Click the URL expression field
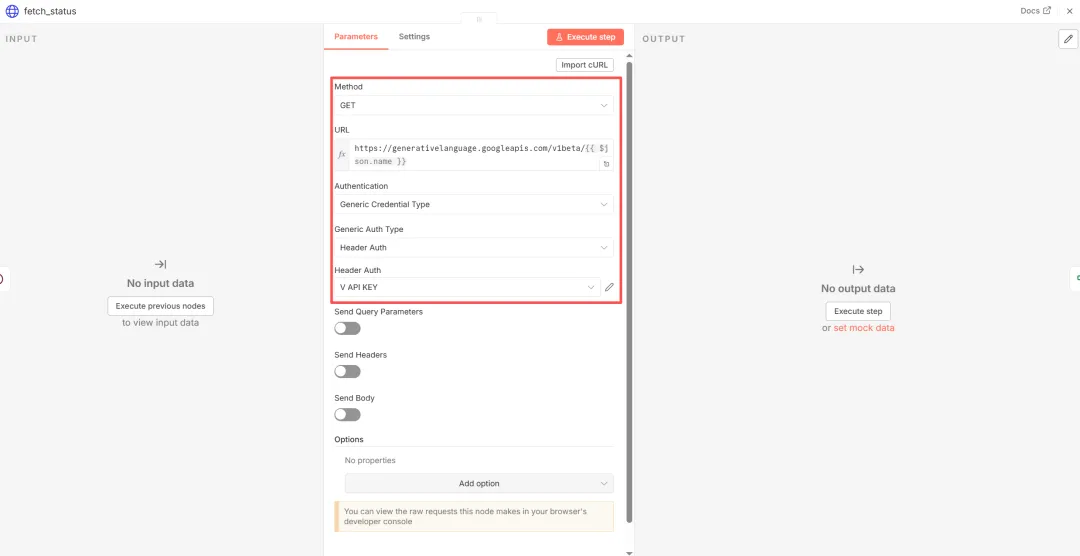The height and width of the screenshot is (556, 1080). tap(474, 155)
